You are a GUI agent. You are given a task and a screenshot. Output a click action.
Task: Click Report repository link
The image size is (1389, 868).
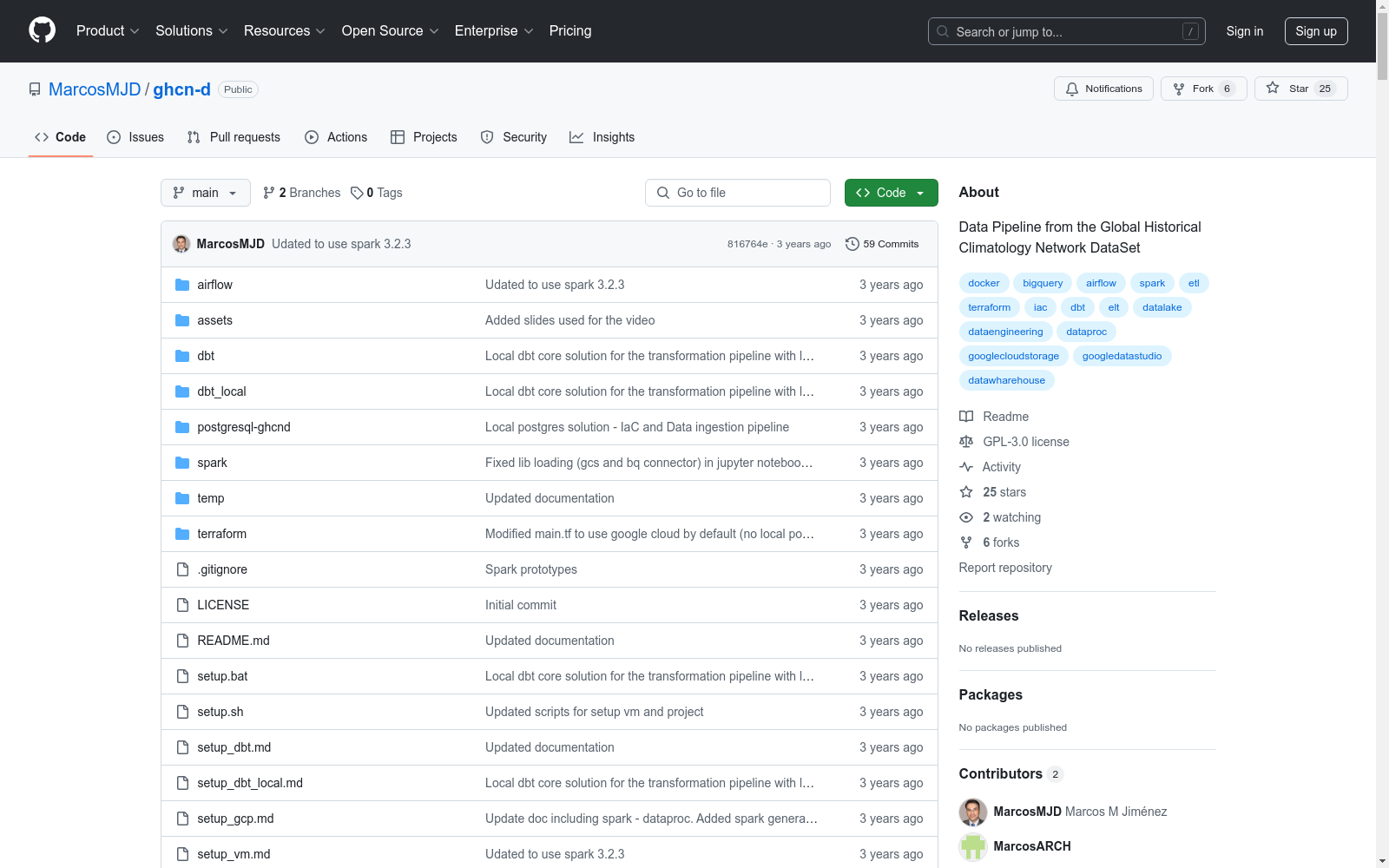click(1005, 568)
